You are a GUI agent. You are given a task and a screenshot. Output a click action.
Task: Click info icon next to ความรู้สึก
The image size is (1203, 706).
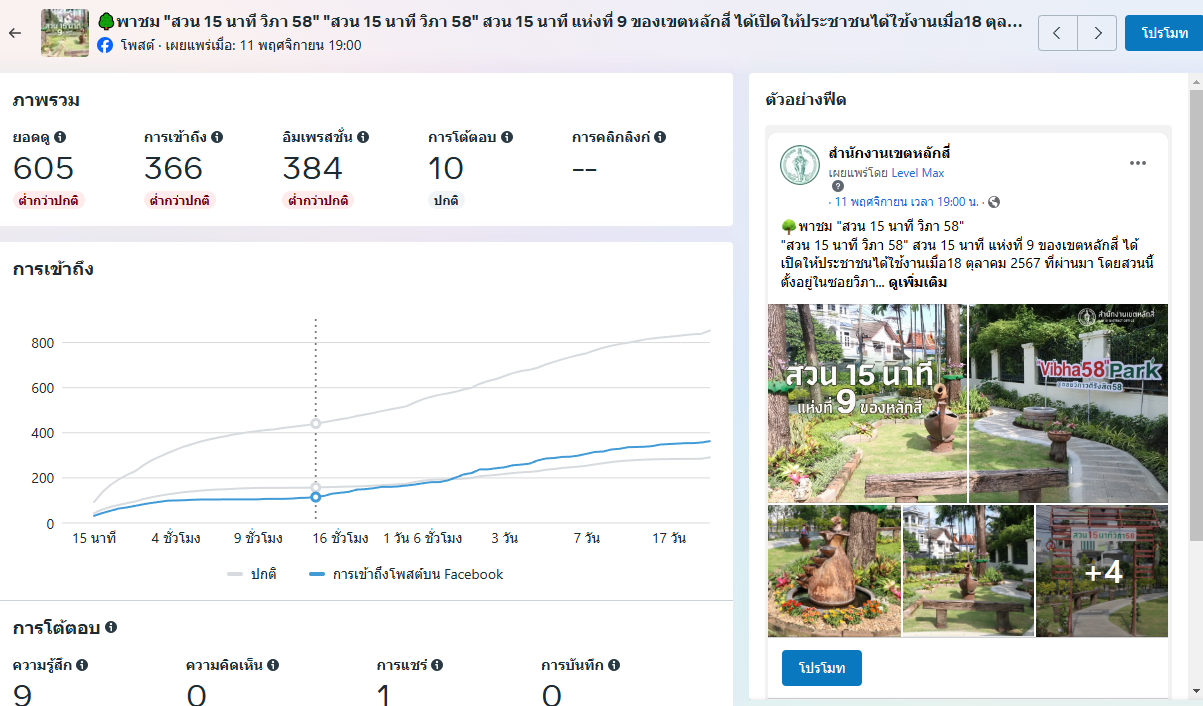pos(82,664)
